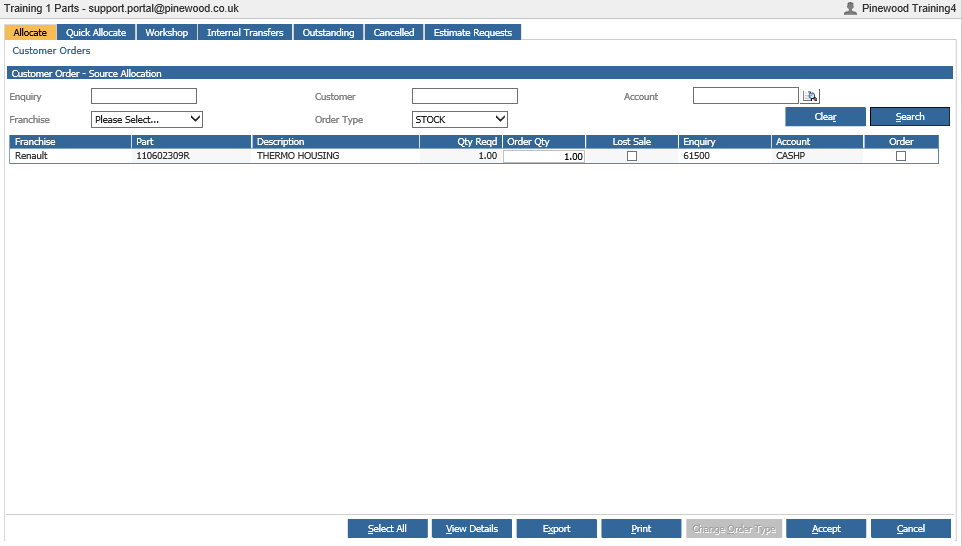Click the Export button

(x=556, y=529)
